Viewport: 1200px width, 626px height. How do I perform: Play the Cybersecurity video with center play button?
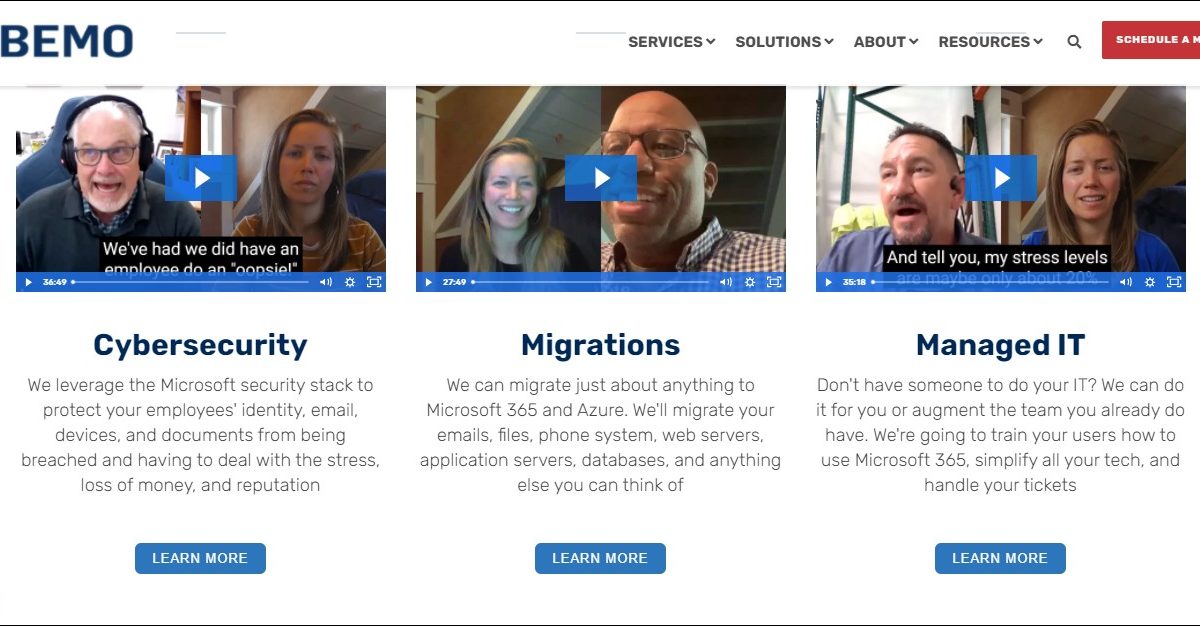coord(201,178)
